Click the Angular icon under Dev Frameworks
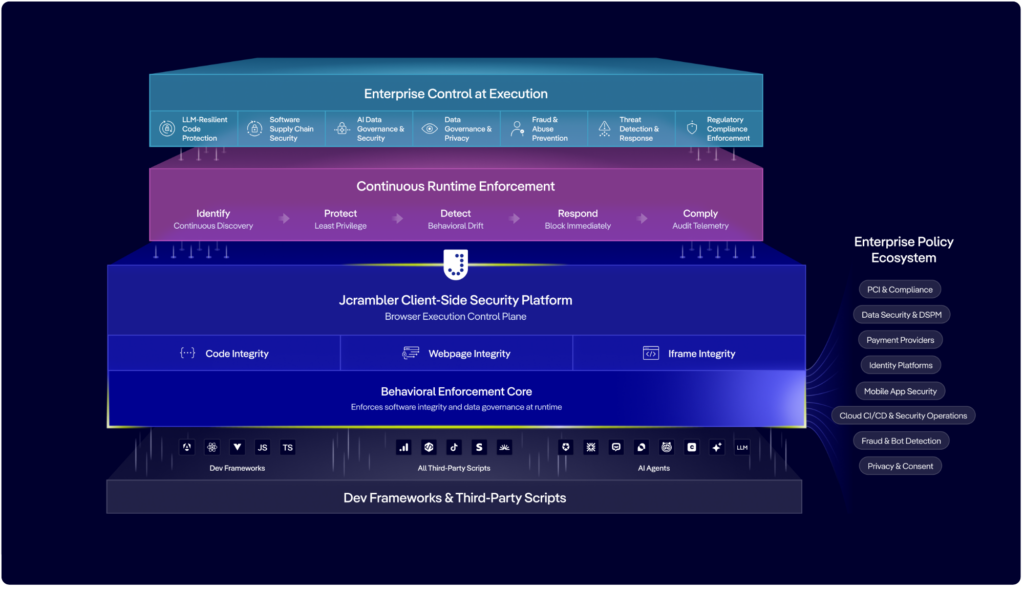 187,447
